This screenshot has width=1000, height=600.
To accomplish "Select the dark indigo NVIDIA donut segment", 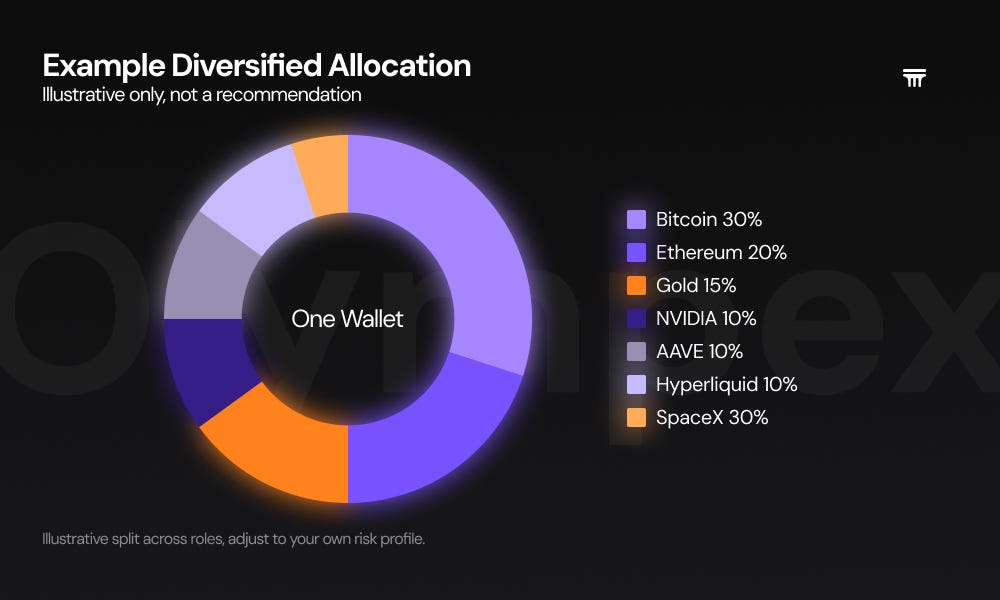I will click(204, 367).
